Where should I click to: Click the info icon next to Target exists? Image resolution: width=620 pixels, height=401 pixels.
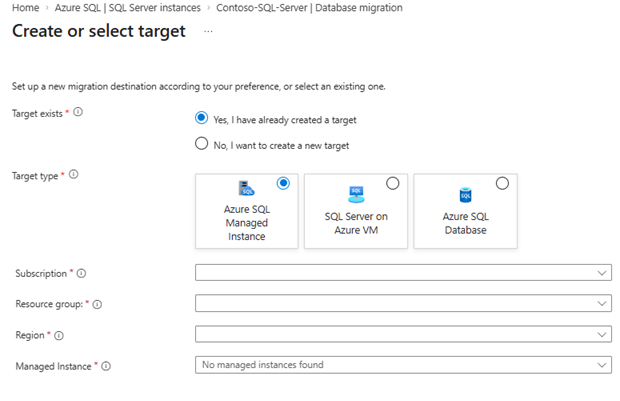78,112
